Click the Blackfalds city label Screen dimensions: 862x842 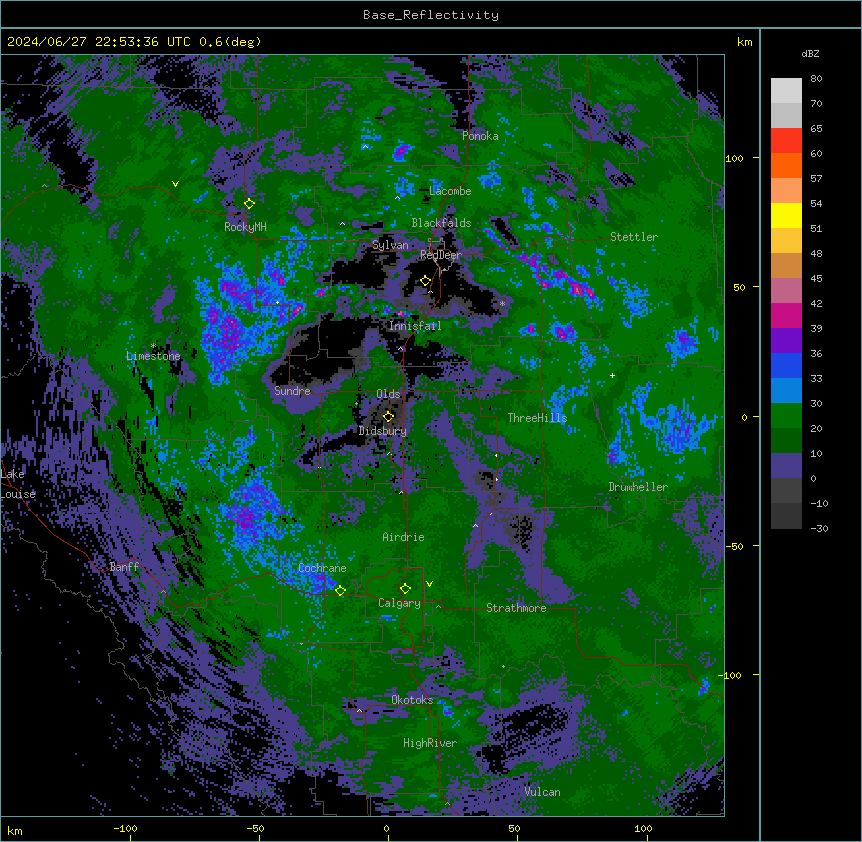(441, 223)
